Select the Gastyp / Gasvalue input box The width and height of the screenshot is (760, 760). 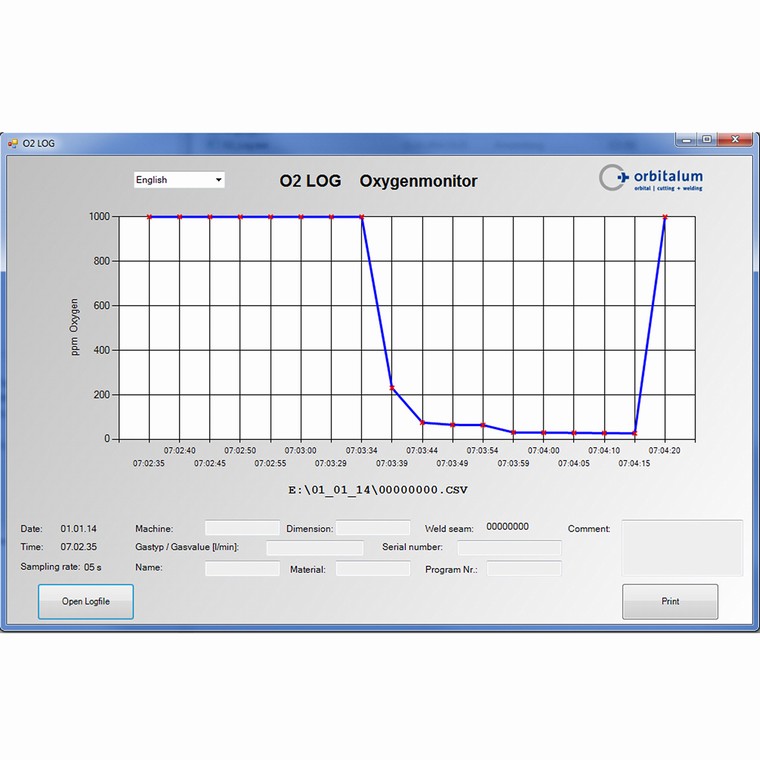tap(315, 548)
